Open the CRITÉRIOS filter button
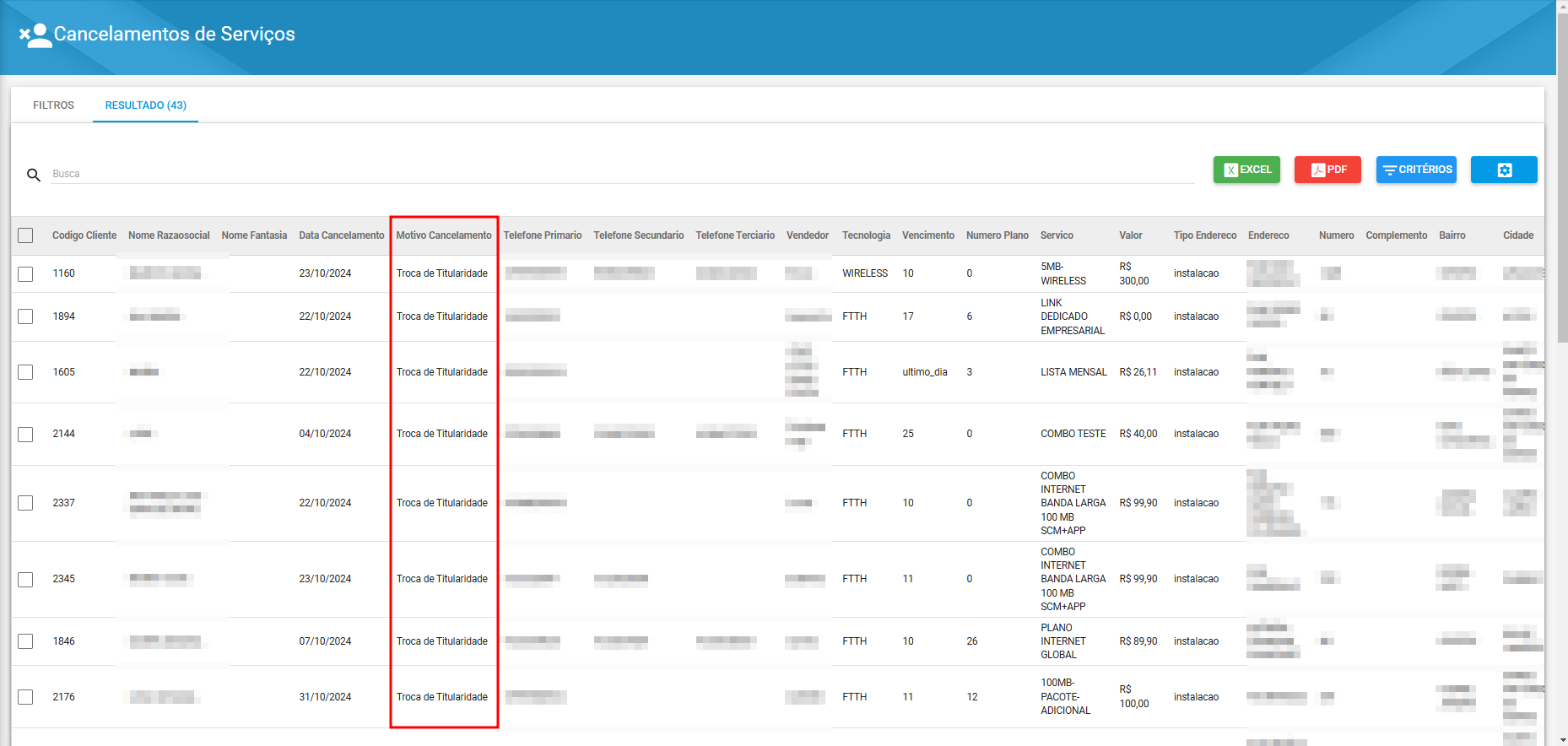This screenshot has width=1568, height=746. point(1416,170)
